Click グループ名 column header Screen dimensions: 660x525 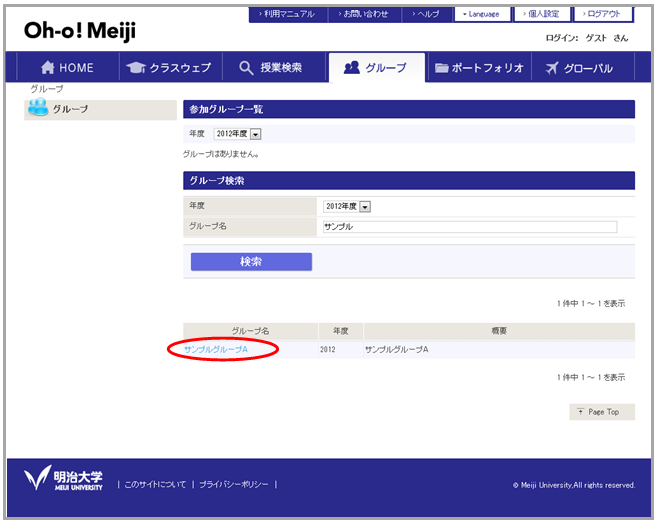click(x=250, y=331)
